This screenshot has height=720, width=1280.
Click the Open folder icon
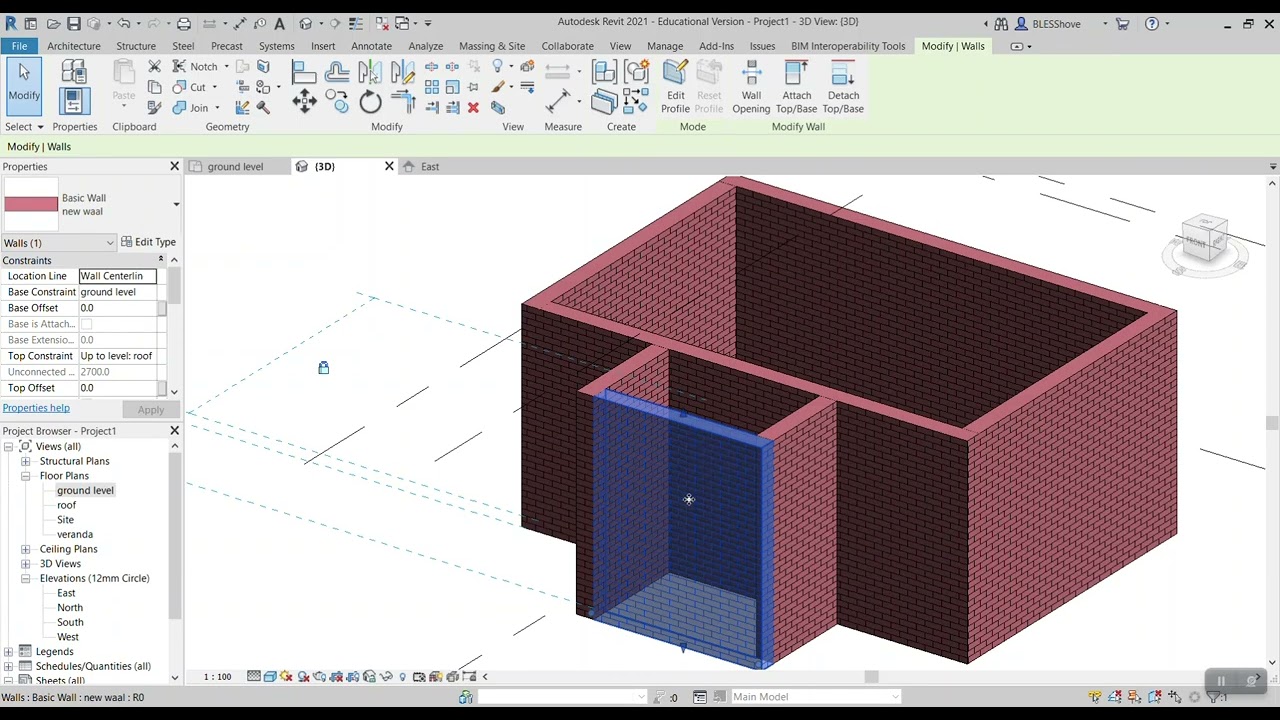[54, 23]
